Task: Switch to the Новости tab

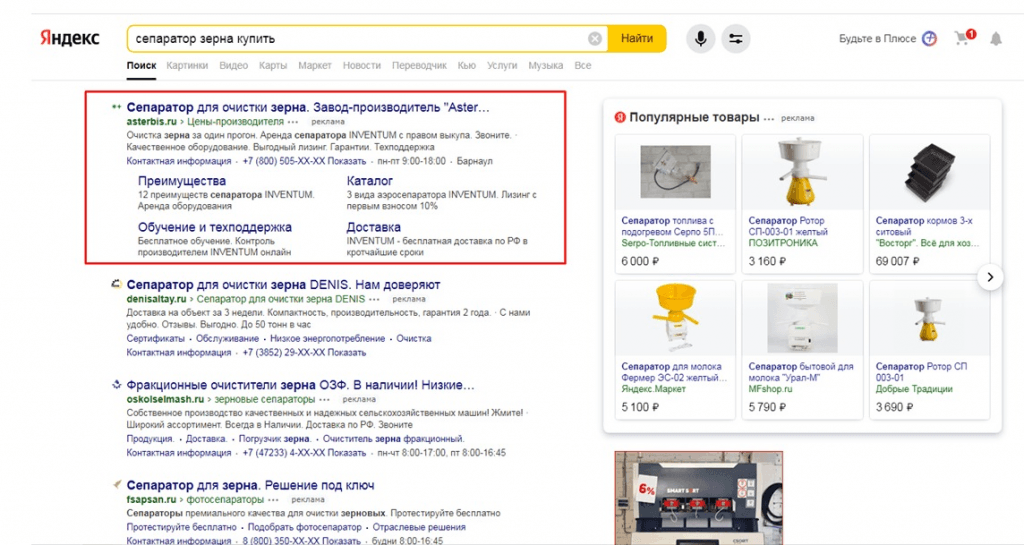Action: (x=361, y=65)
